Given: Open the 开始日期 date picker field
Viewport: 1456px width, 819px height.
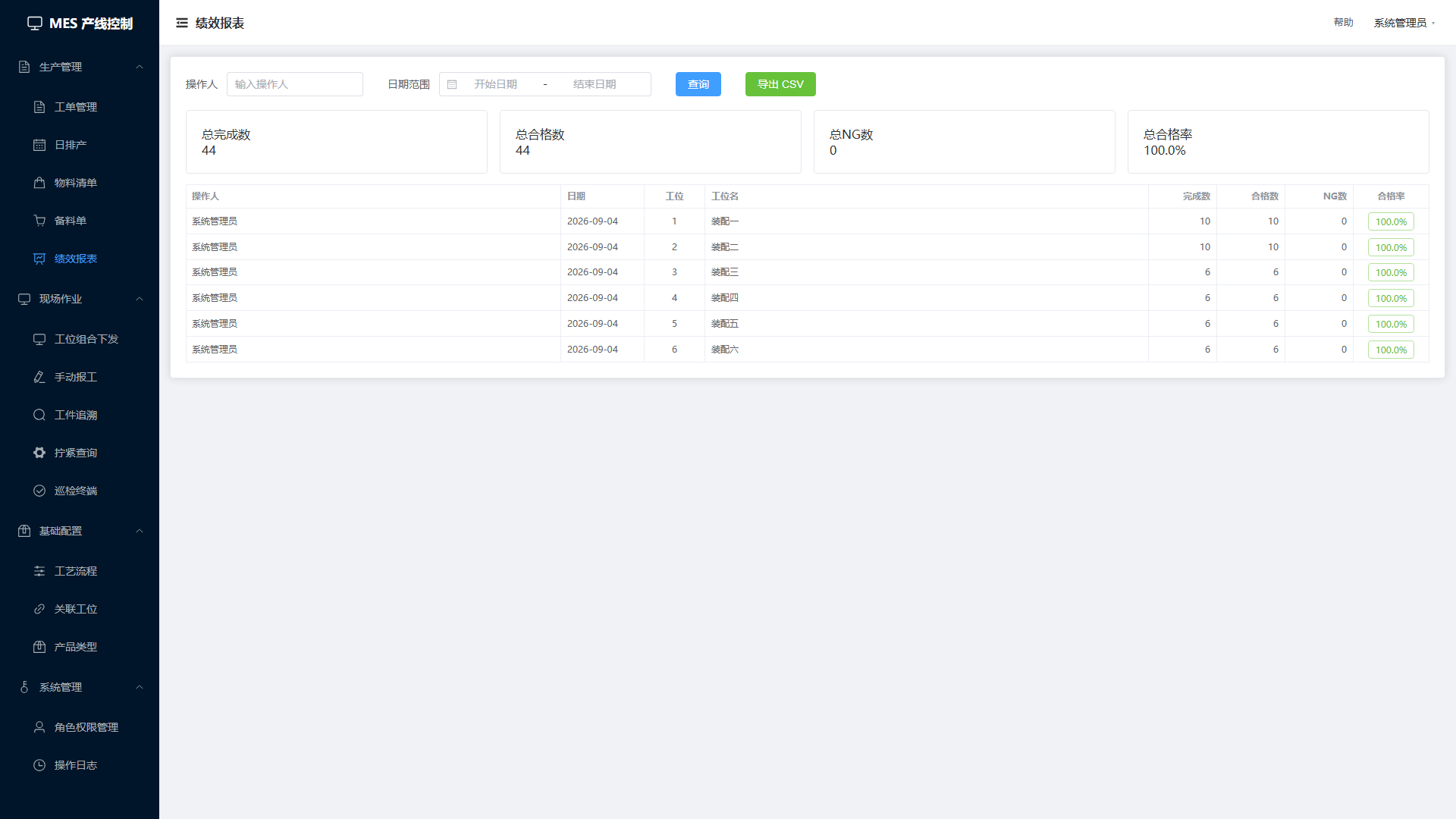Looking at the screenshot, I should [x=496, y=84].
